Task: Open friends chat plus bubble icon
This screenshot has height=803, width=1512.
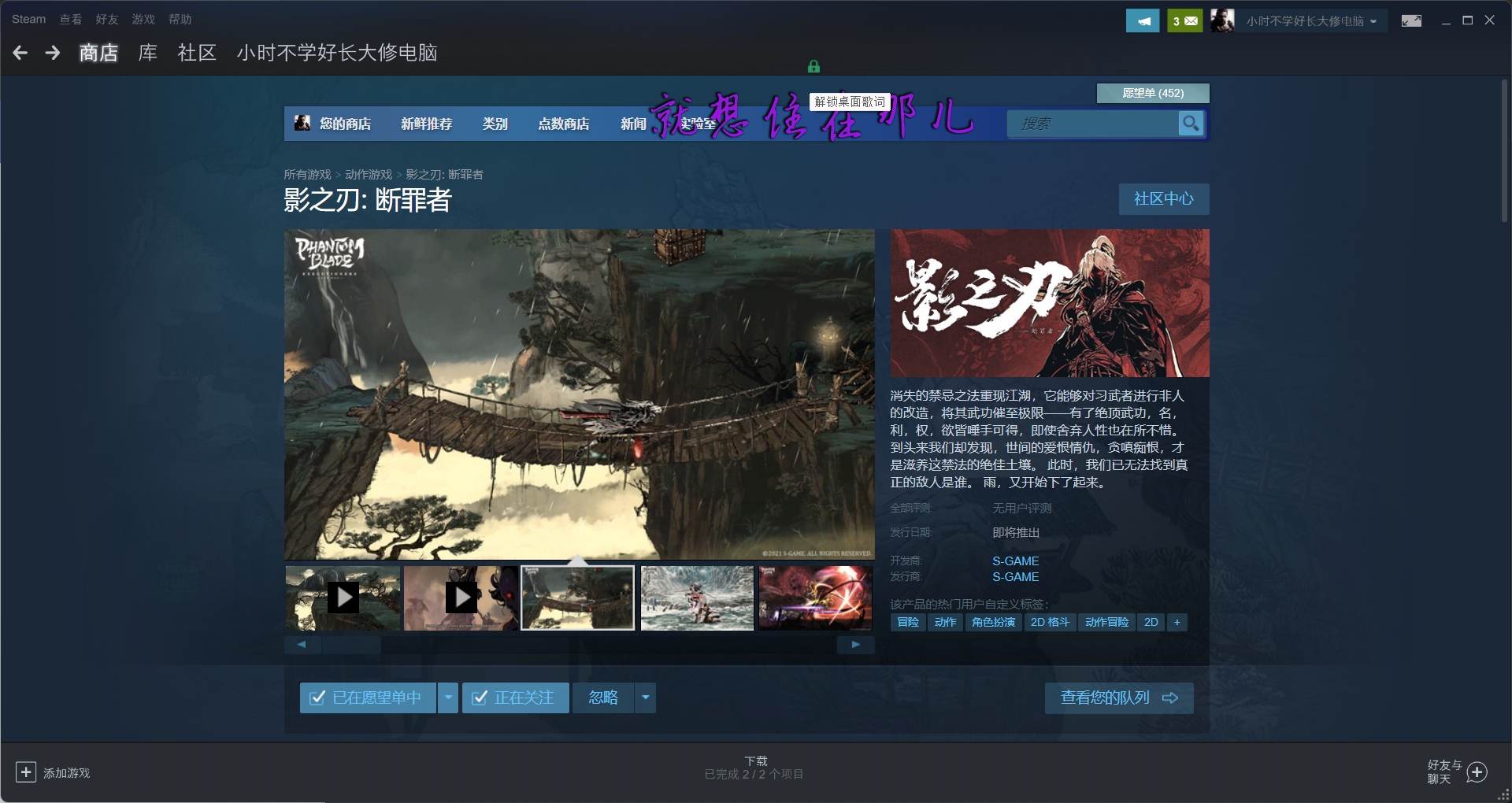Action: tap(1477, 772)
